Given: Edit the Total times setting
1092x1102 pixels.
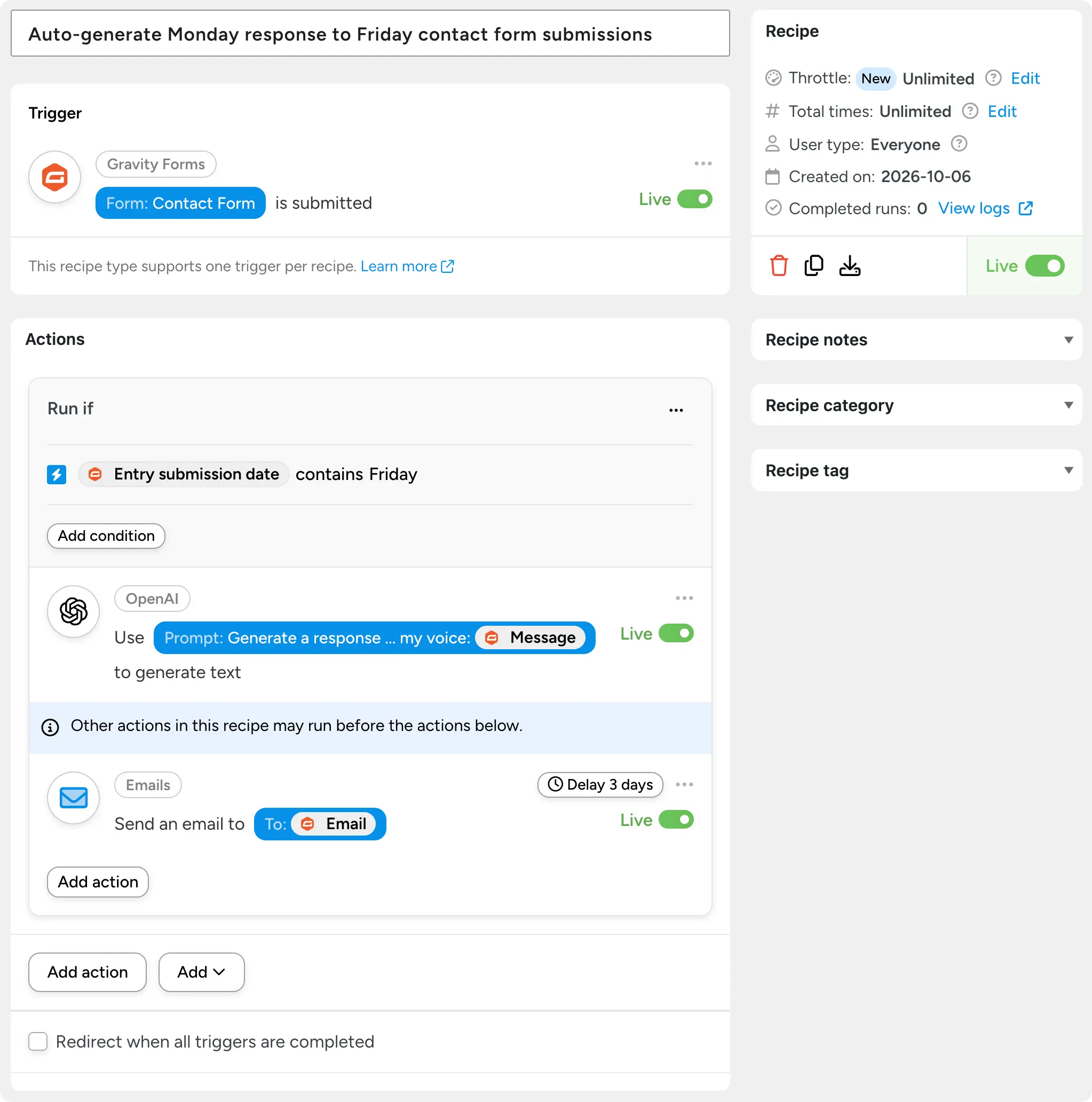Looking at the screenshot, I should (1002, 111).
